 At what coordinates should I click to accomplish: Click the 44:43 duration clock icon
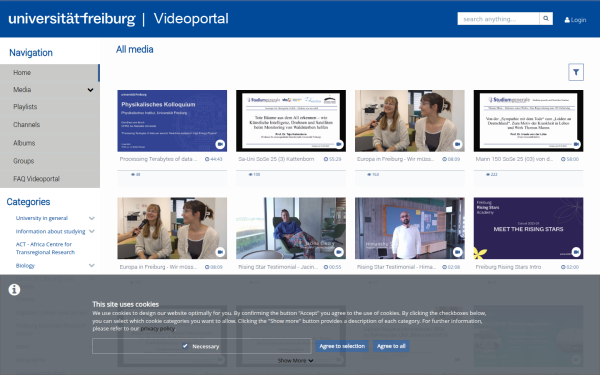(x=207, y=159)
